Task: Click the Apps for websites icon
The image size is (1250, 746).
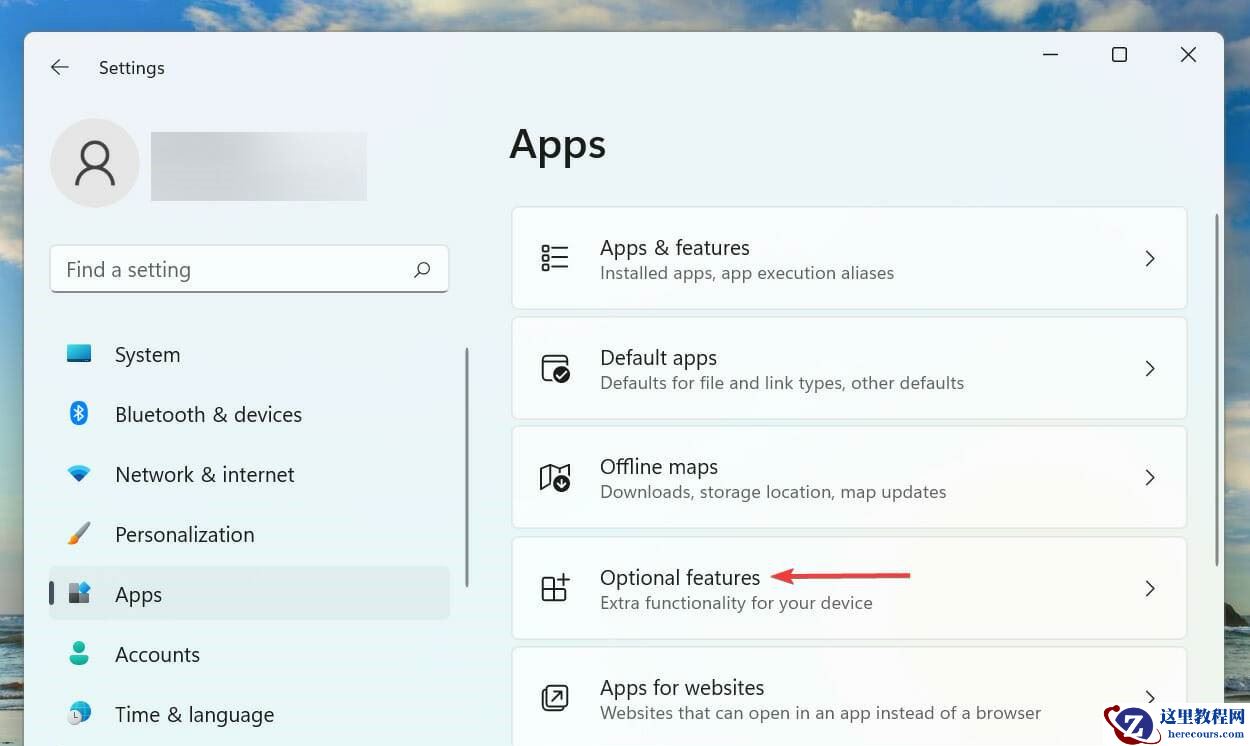Action: [x=555, y=697]
